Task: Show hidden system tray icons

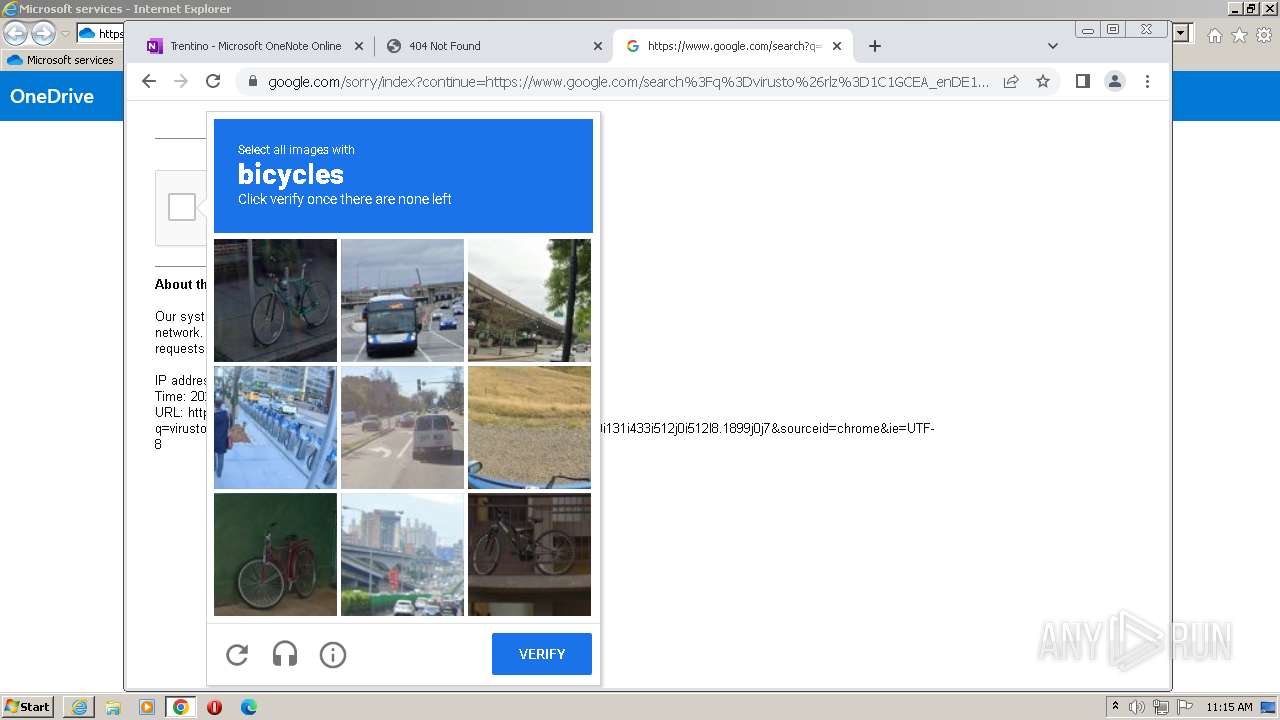Action: (x=1116, y=707)
